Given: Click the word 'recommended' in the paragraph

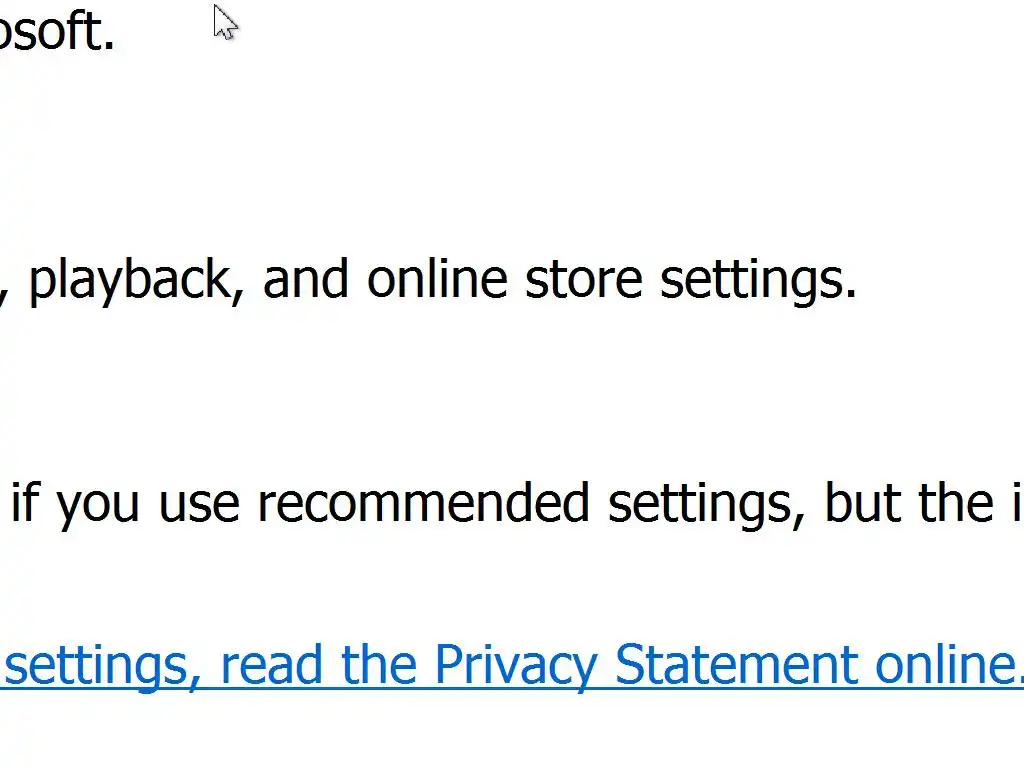Looking at the screenshot, I should (423, 503).
